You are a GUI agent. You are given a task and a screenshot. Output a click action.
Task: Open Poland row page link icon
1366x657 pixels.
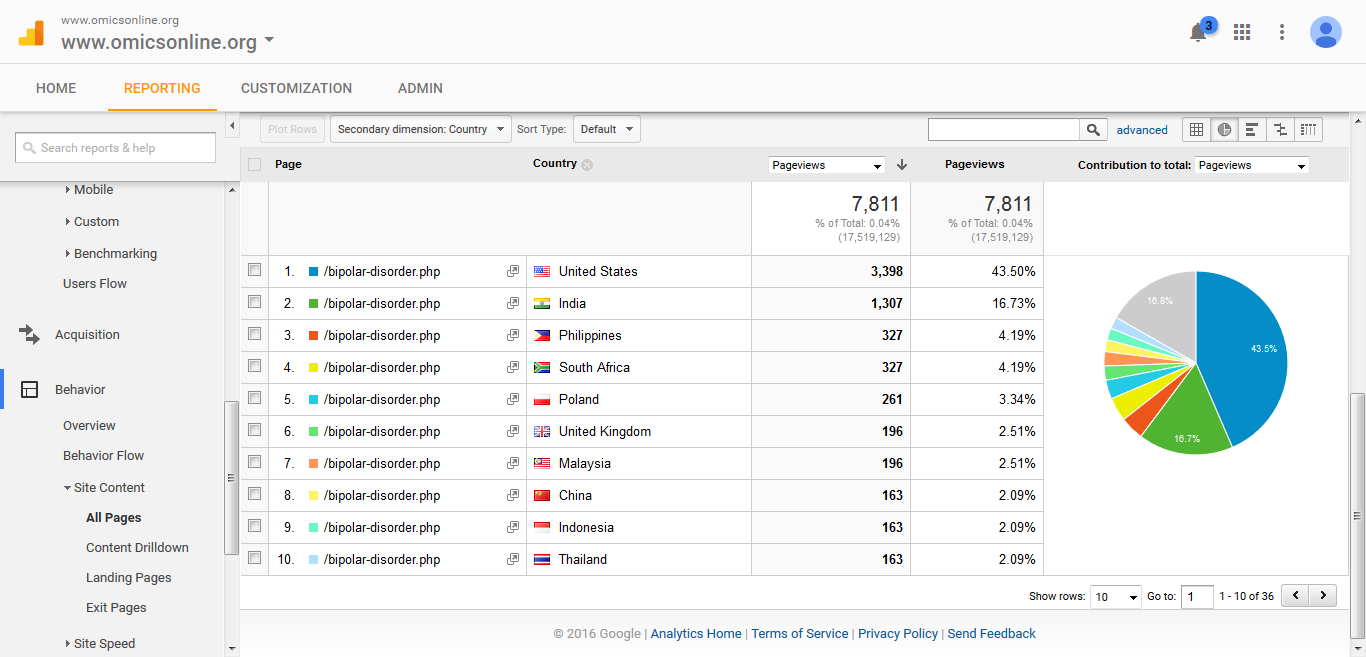pos(513,400)
